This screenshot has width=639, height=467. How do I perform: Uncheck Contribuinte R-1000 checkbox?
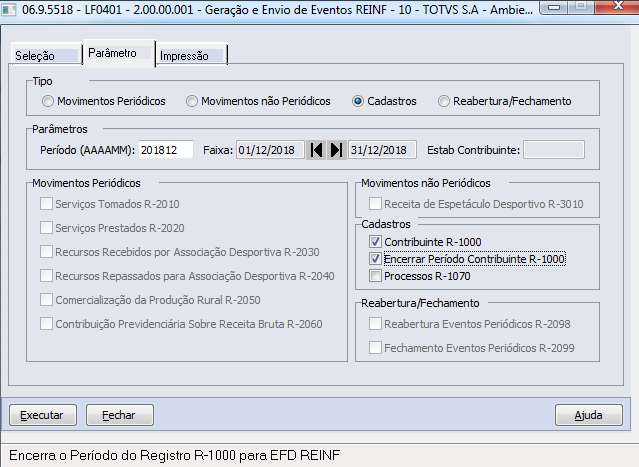(x=375, y=242)
